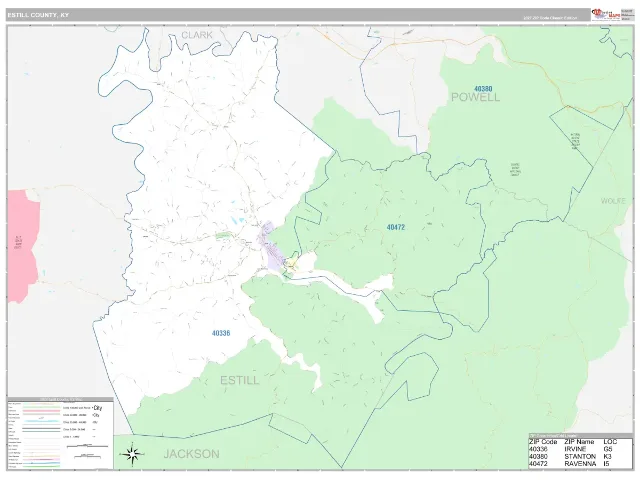The height and width of the screenshot is (480, 640).
Task: Click the ESTILL county label on map
Action: tap(240, 380)
